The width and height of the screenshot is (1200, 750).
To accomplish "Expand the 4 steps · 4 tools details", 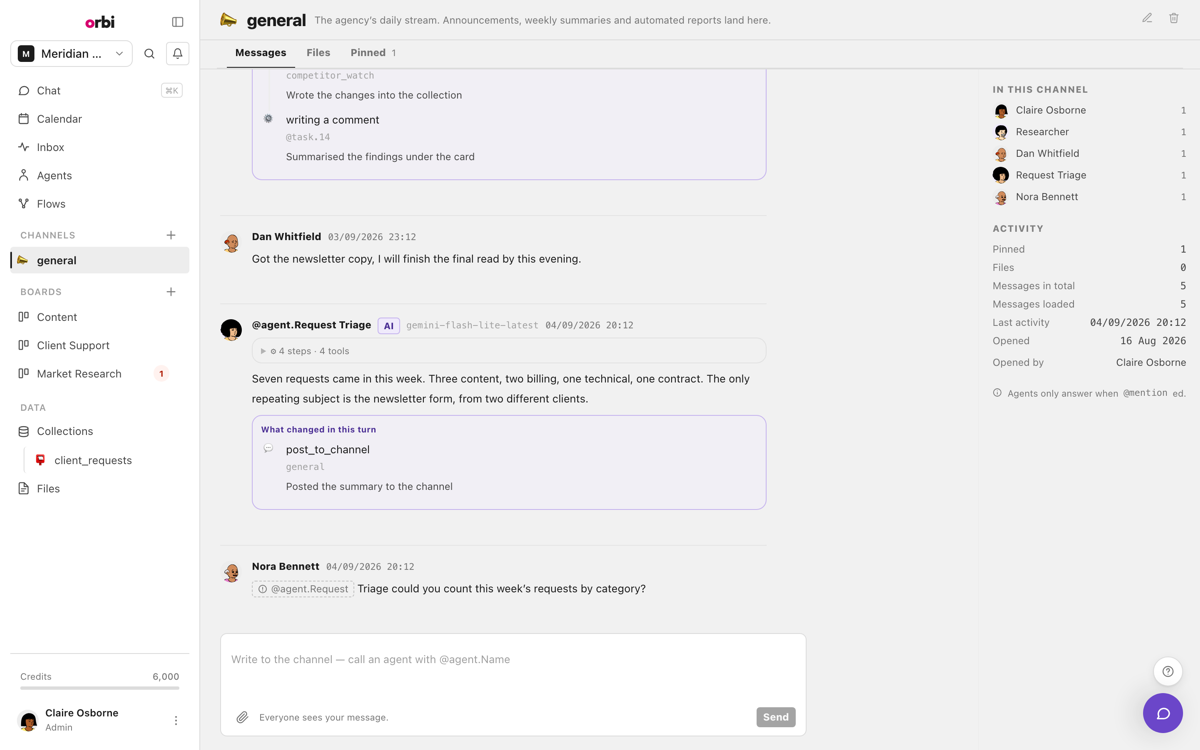I will pyautogui.click(x=509, y=351).
